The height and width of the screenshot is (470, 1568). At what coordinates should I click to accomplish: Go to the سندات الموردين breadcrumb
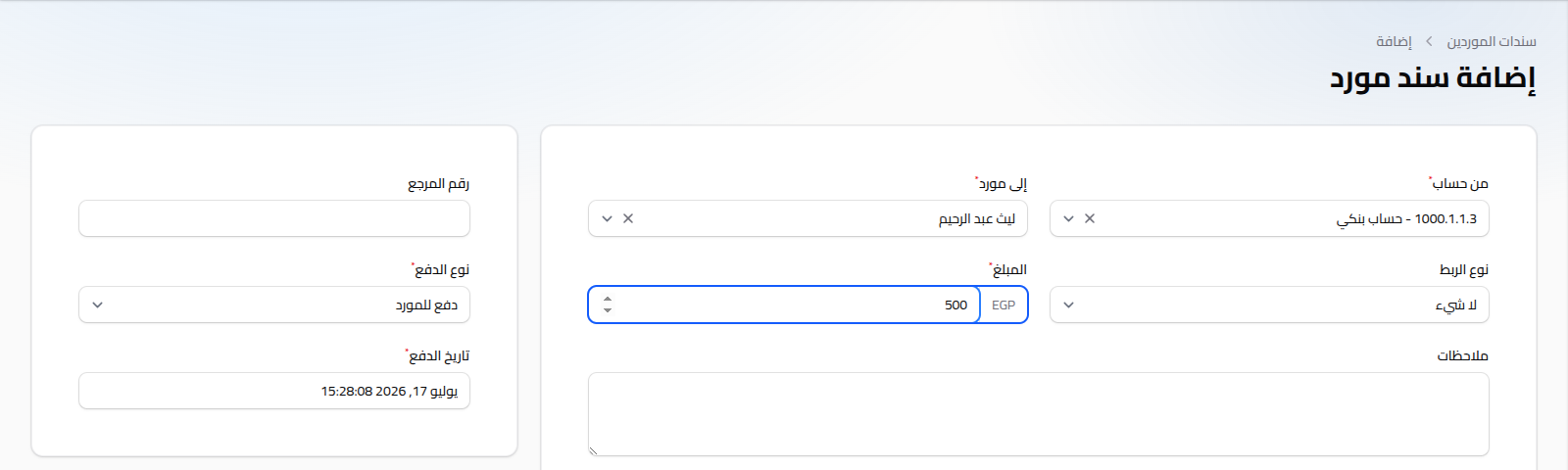(x=1492, y=41)
